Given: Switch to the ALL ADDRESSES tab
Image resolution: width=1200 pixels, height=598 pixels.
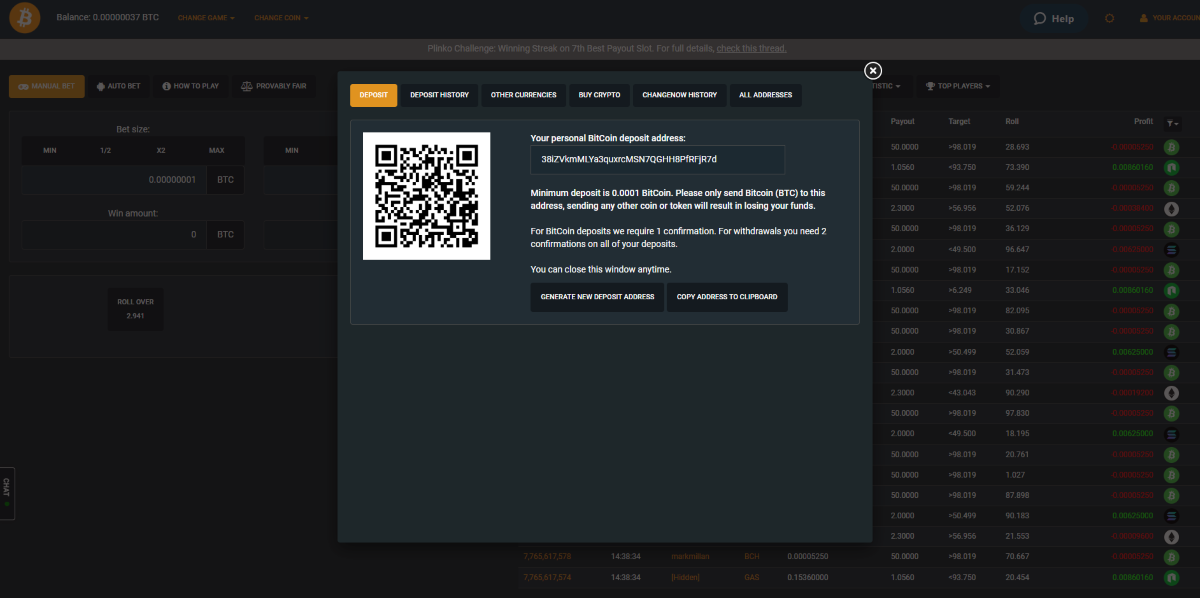Looking at the screenshot, I should [x=765, y=95].
